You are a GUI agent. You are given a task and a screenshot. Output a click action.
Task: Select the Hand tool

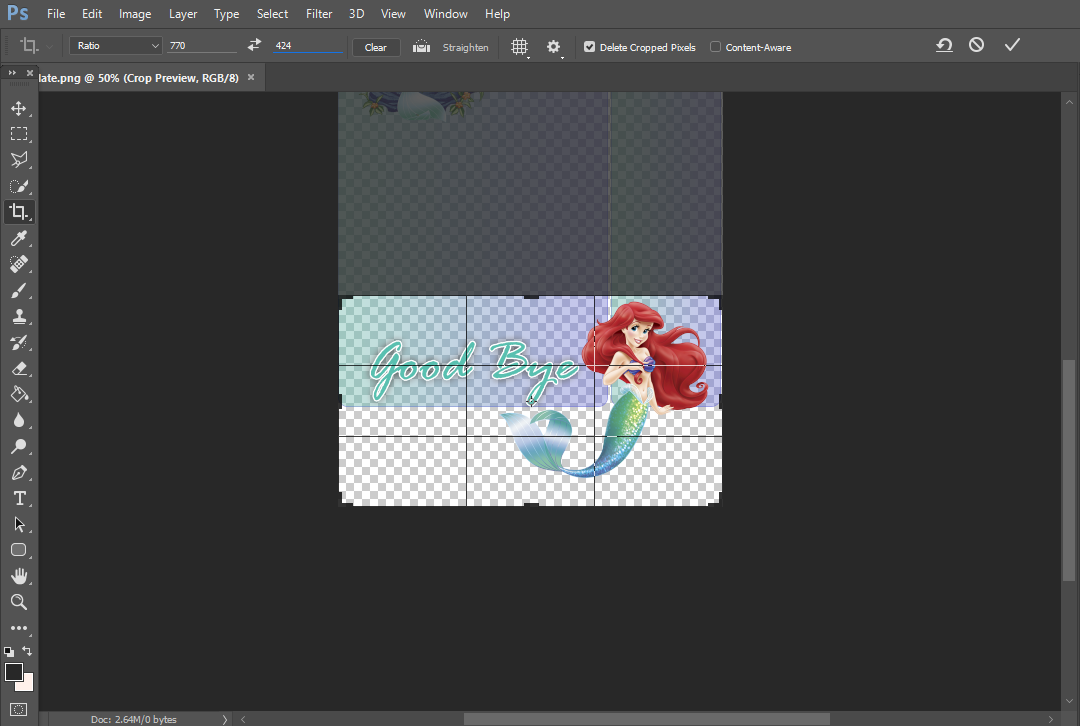[19, 576]
